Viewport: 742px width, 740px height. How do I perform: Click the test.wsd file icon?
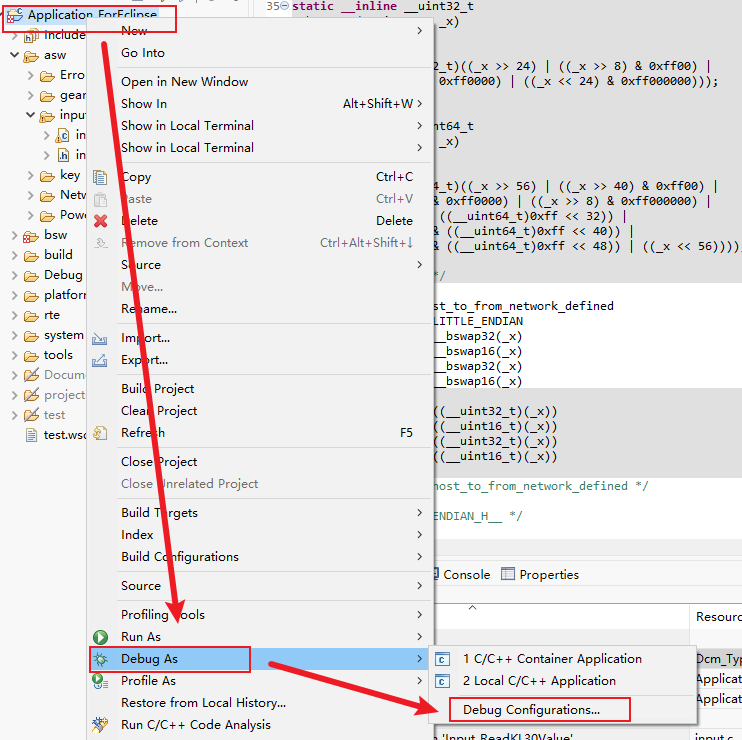31,435
